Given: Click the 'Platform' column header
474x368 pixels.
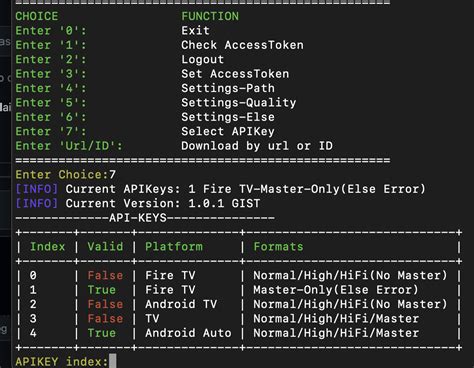Looking at the screenshot, I should click(x=174, y=247).
